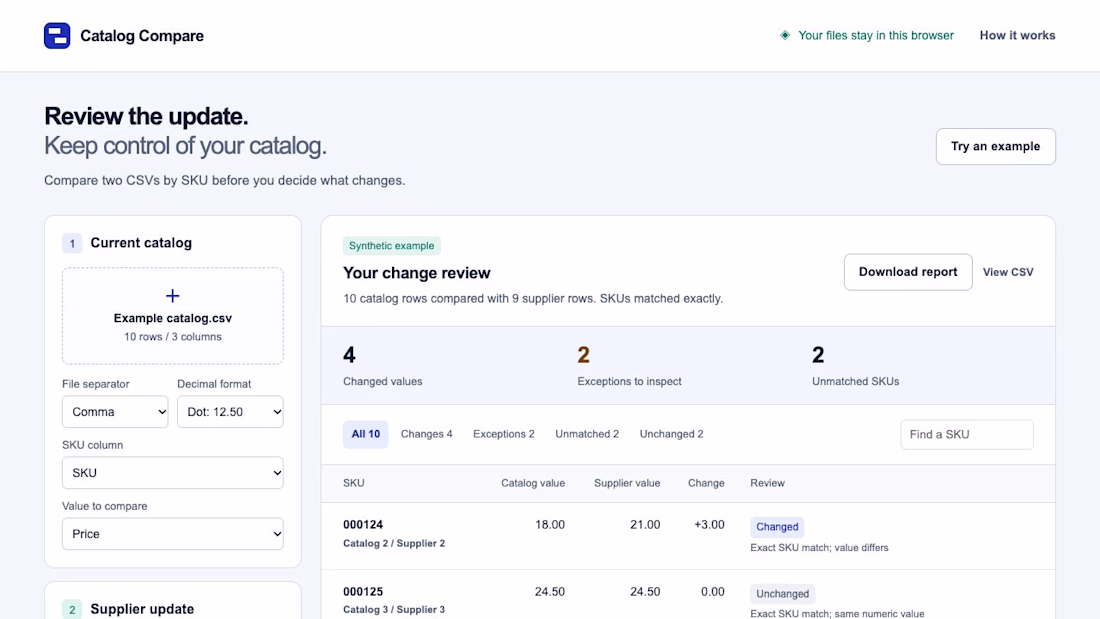Click the Supplier update step heading
This screenshot has height=619, width=1100.
[x=142, y=609]
